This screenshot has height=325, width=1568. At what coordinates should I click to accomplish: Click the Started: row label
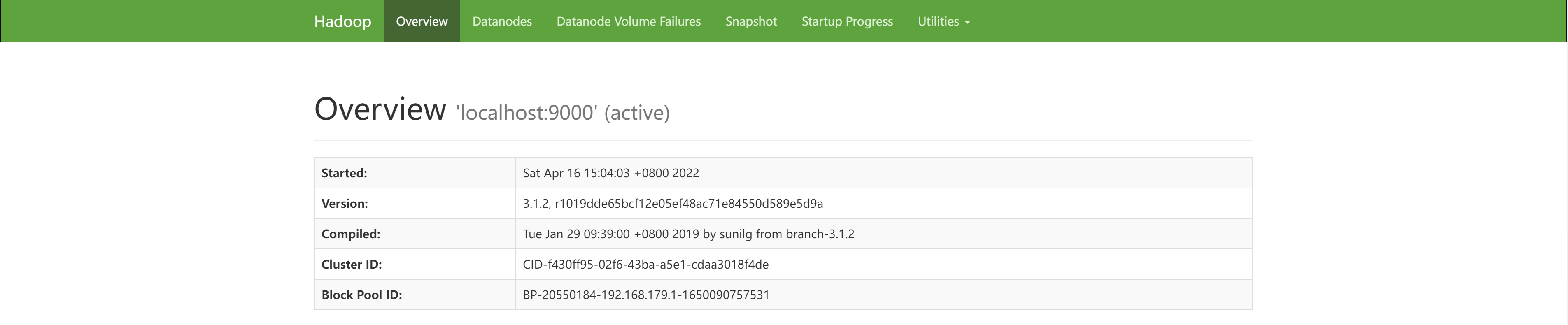coord(344,173)
